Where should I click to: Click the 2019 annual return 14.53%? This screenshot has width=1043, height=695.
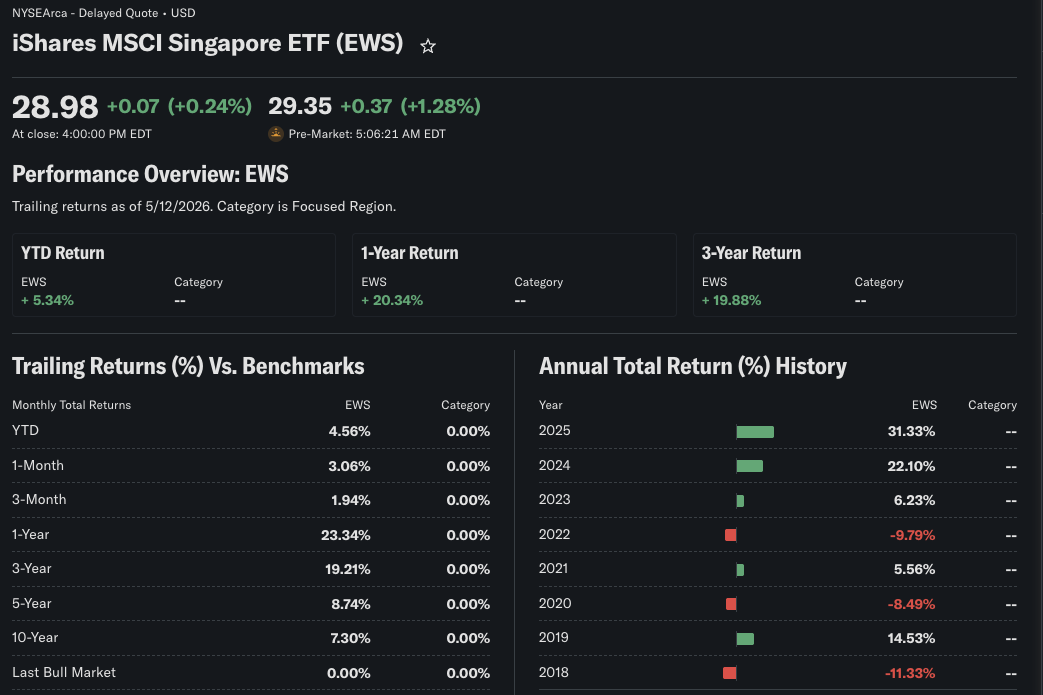(x=911, y=638)
